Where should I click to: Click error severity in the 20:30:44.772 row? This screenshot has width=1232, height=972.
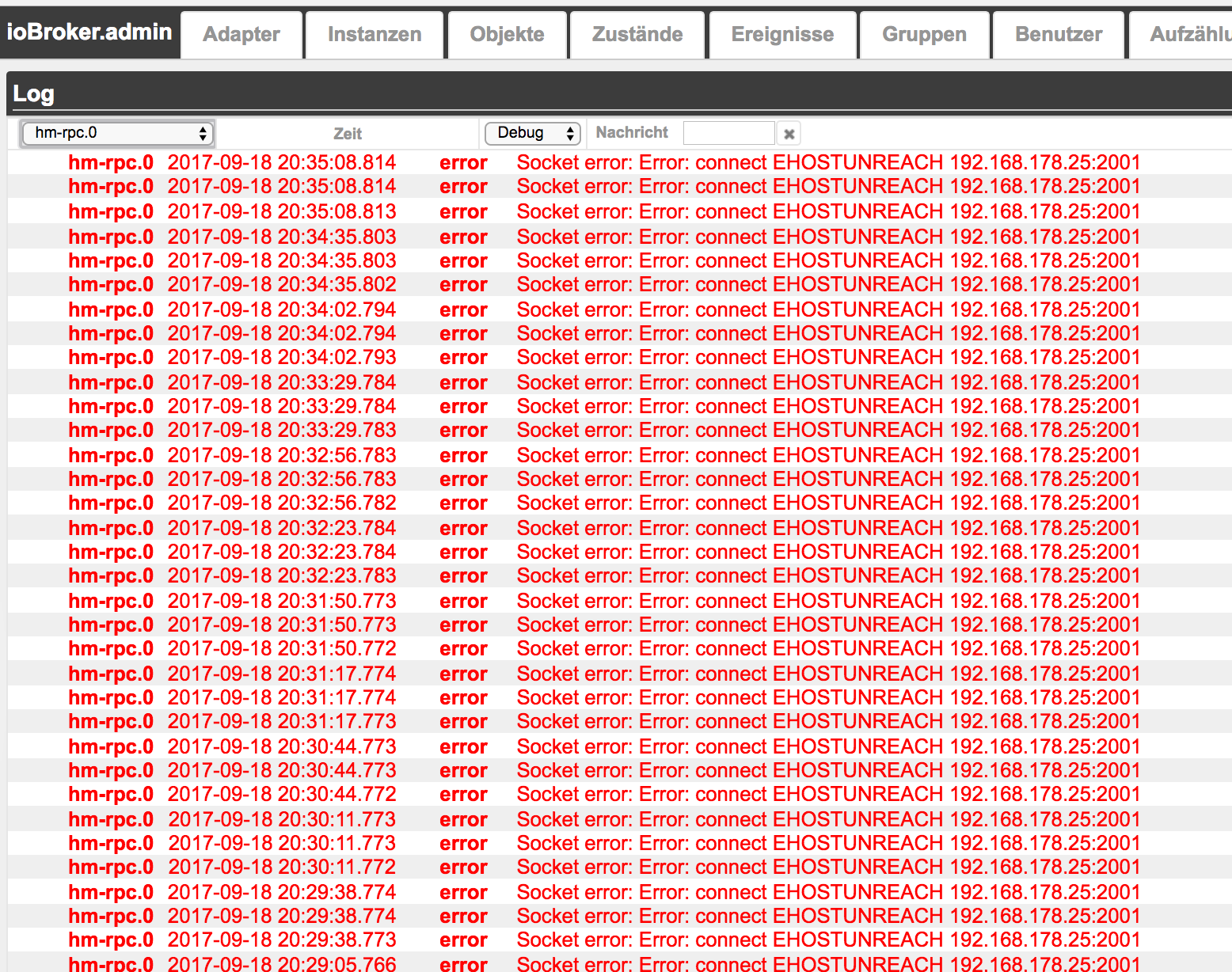click(463, 795)
